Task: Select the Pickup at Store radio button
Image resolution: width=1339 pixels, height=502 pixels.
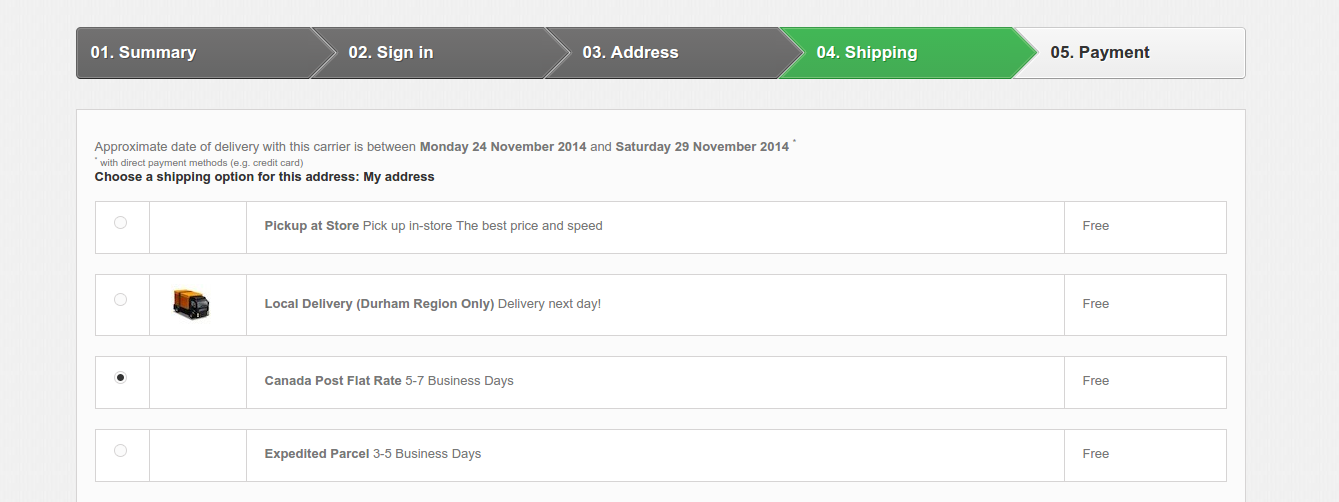Action: [121, 223]
